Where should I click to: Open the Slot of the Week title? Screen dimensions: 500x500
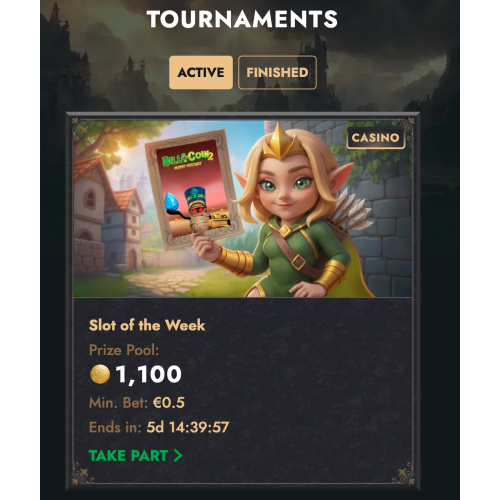[147, 325]
